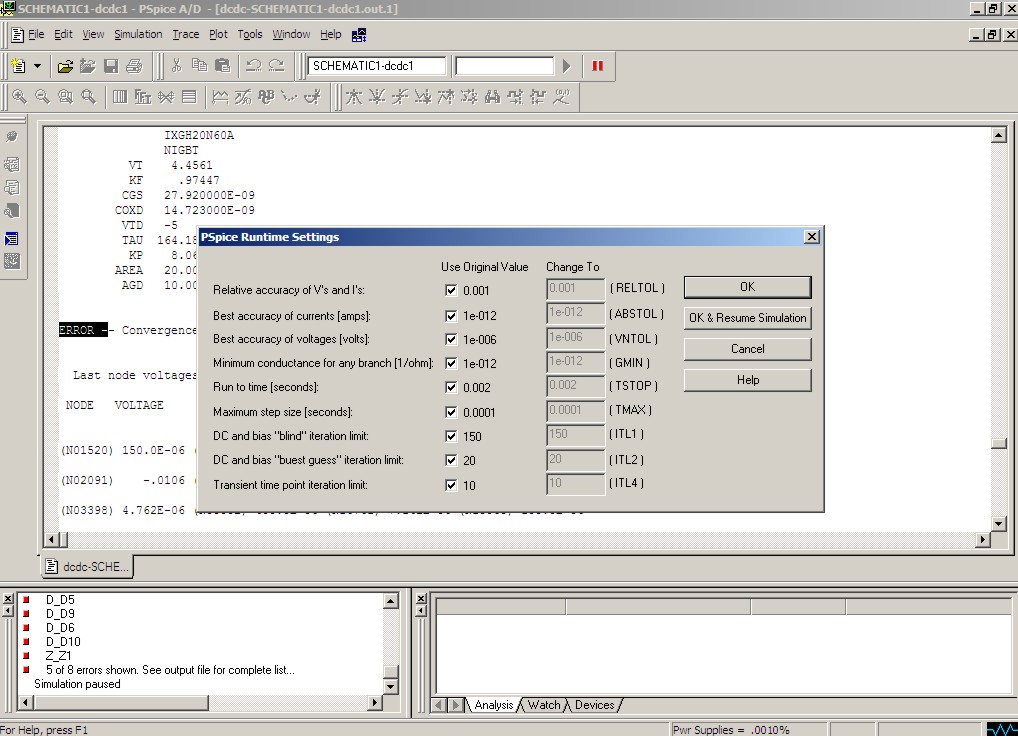Toggle the TSTOP original value checkbox
This screenshot has height=736, width=1018.
451,387
